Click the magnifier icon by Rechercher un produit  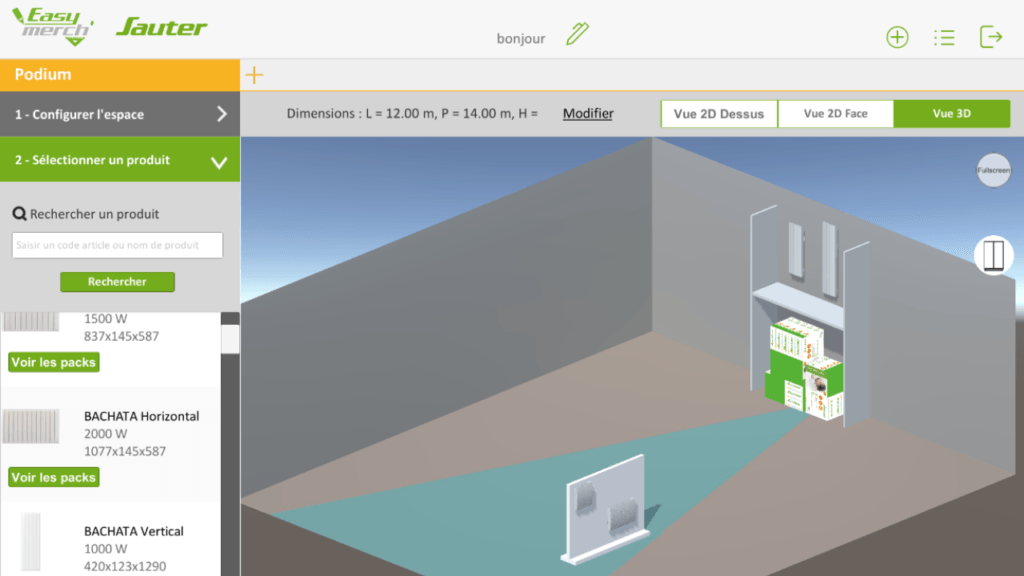coord(20,214)
